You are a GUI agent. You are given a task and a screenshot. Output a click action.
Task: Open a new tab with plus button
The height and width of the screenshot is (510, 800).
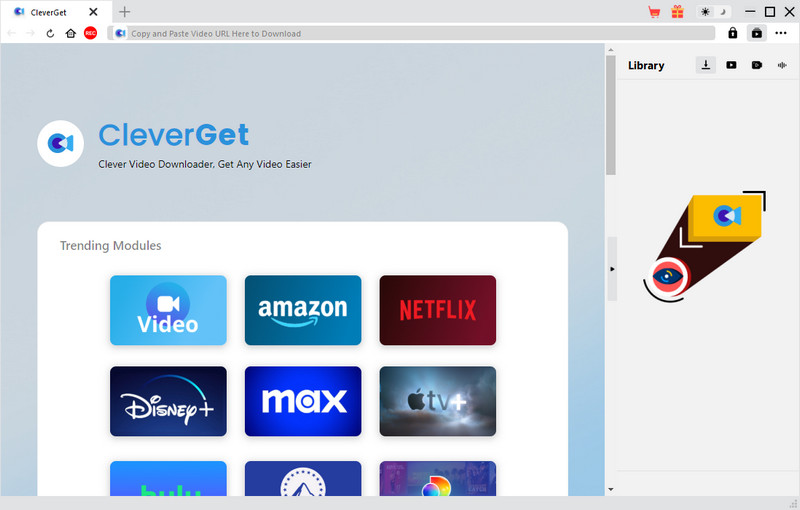[124, 12]
